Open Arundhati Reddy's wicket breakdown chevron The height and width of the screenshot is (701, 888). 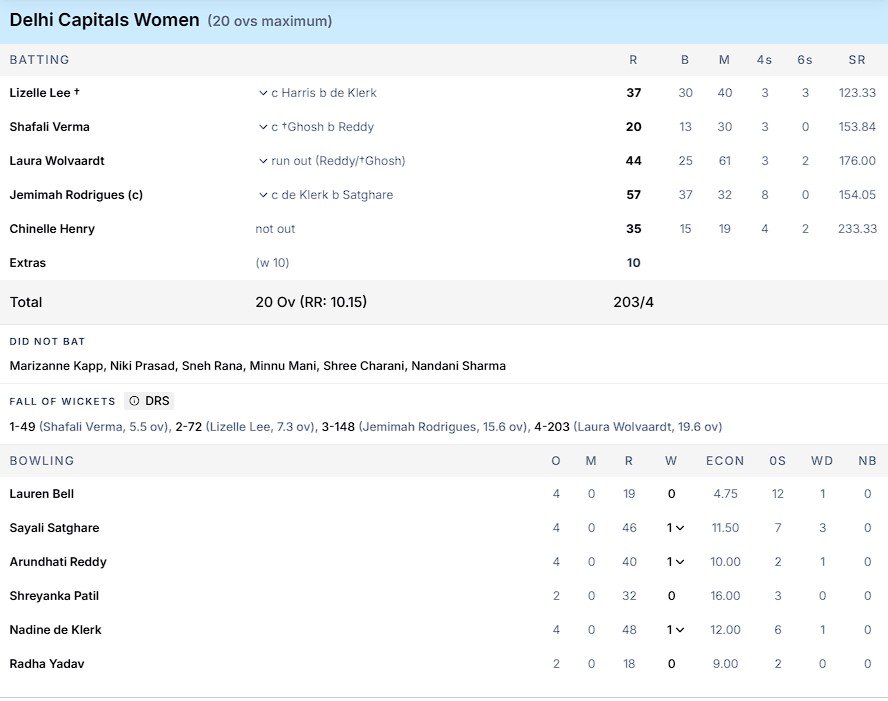(680, 562)
